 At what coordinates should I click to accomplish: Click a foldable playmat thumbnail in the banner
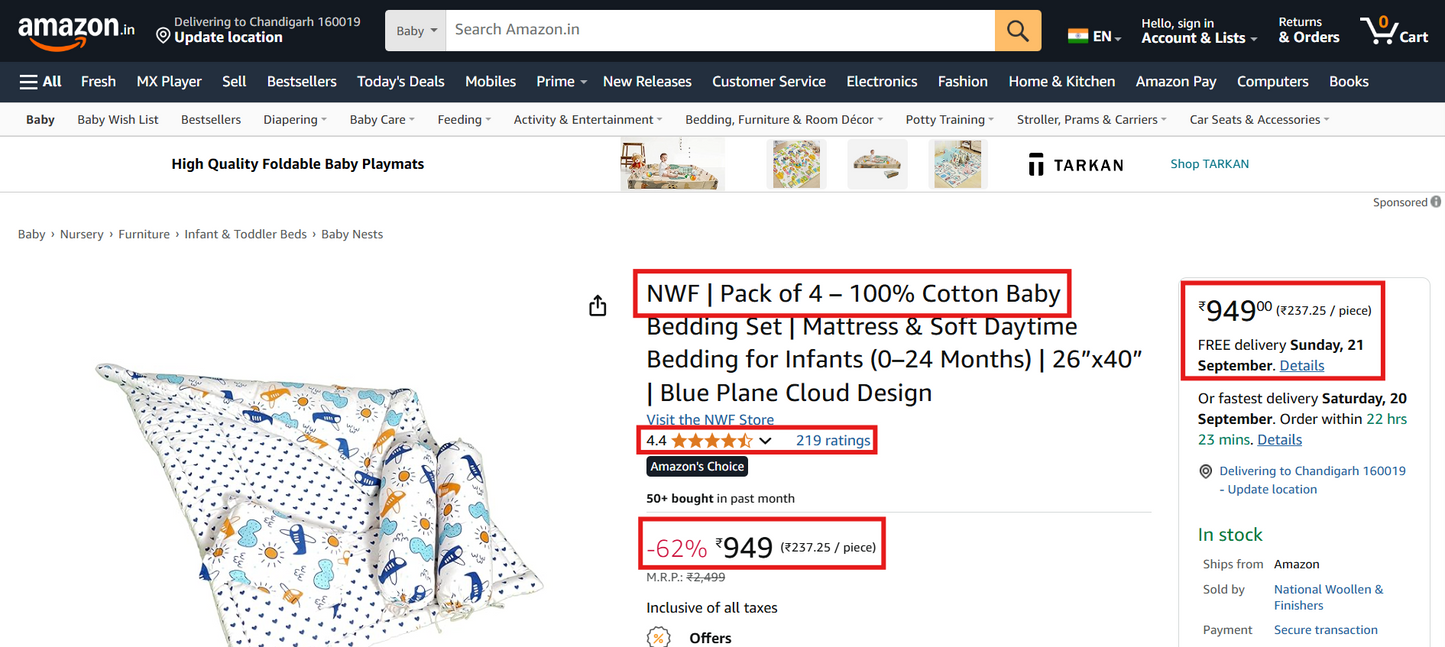(x=796, y=163)
